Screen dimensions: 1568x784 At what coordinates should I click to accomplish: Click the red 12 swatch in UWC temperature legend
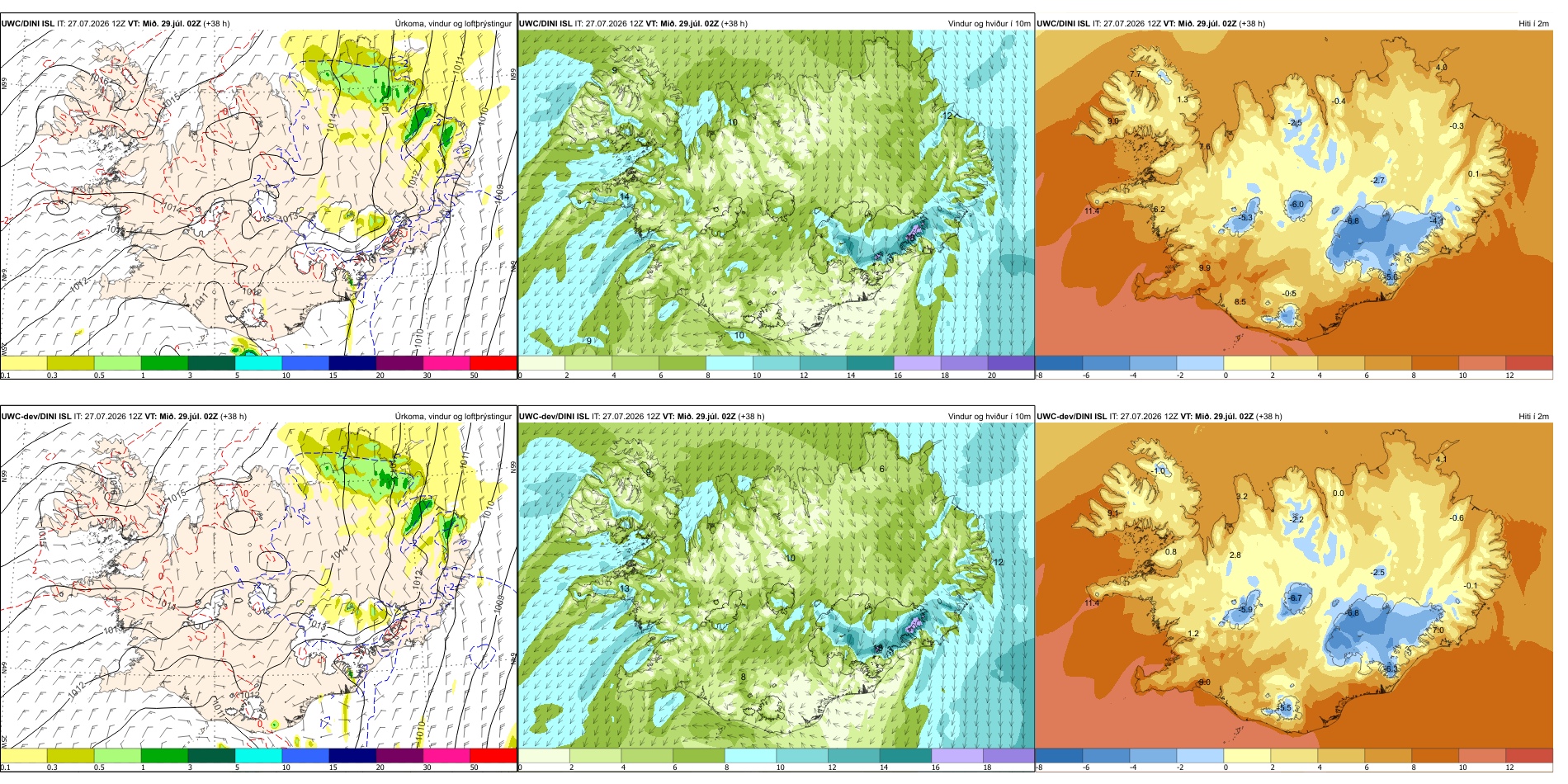[x=1529, y=362]
